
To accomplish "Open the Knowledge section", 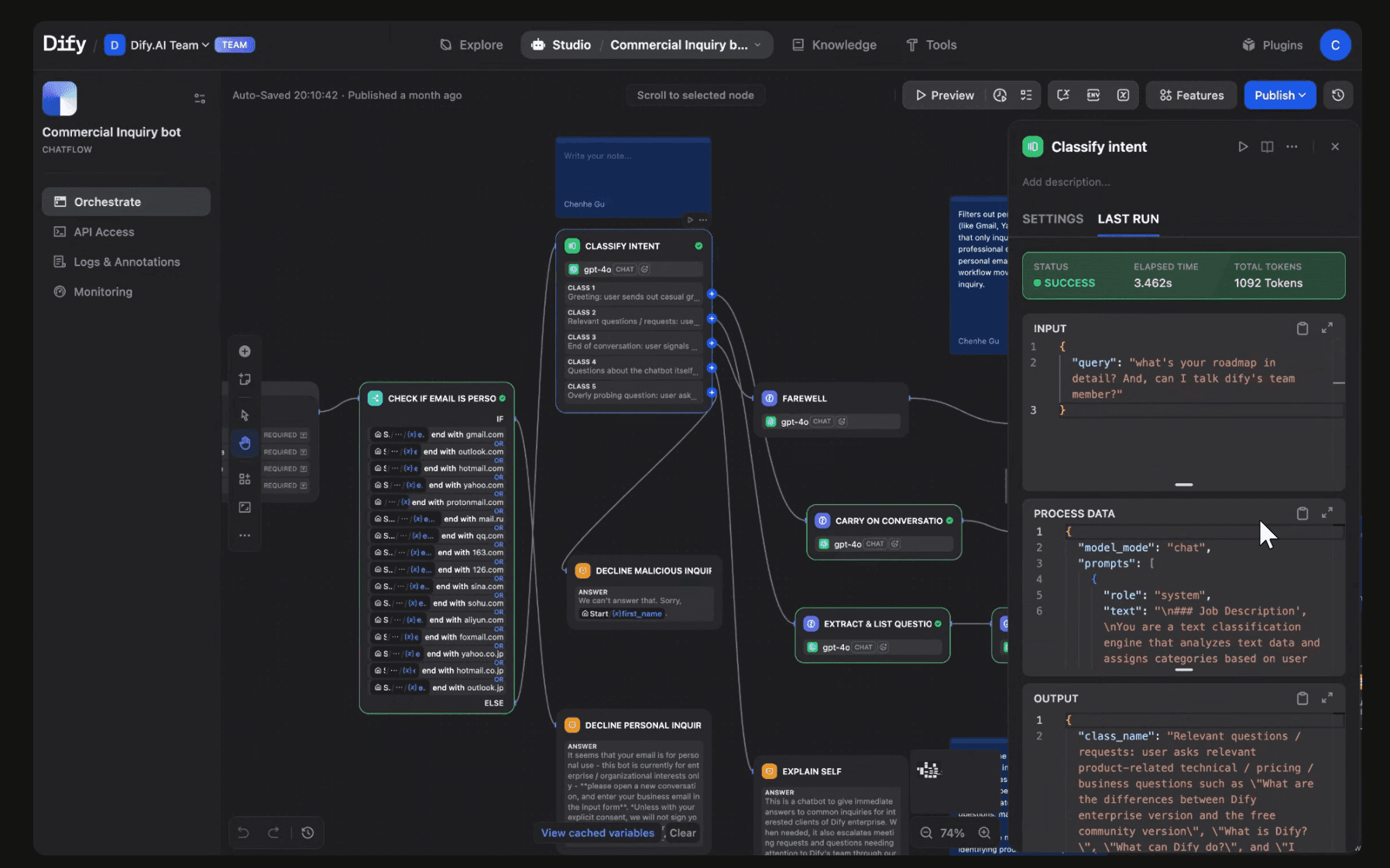I will point(834,45).
